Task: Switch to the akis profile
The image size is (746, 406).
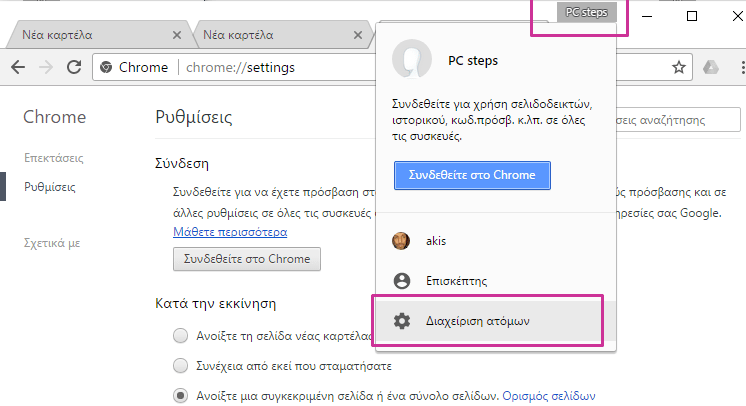Action: click(496, 241)
